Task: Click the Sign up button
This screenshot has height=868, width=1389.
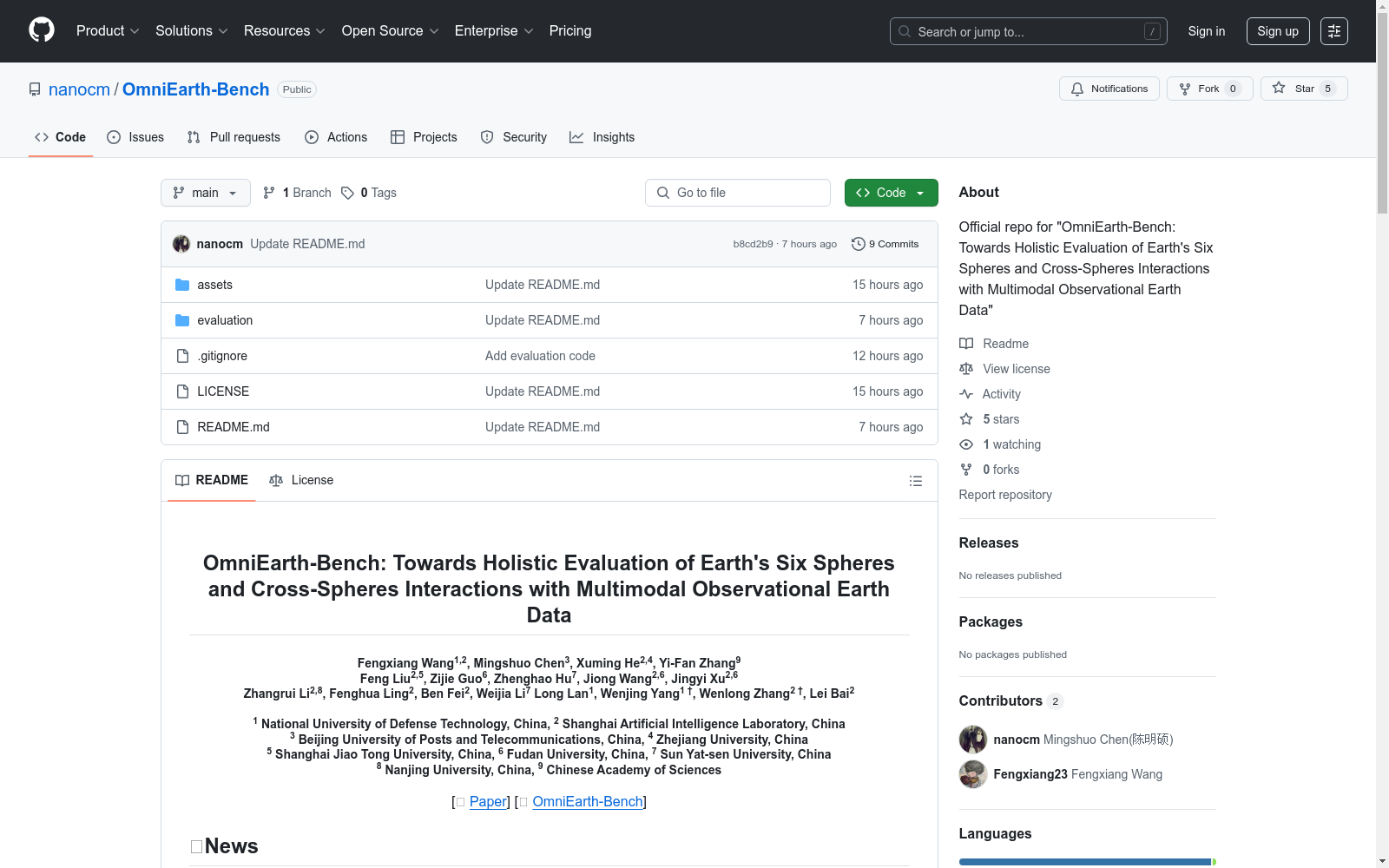Action: tap(1278, 31)
